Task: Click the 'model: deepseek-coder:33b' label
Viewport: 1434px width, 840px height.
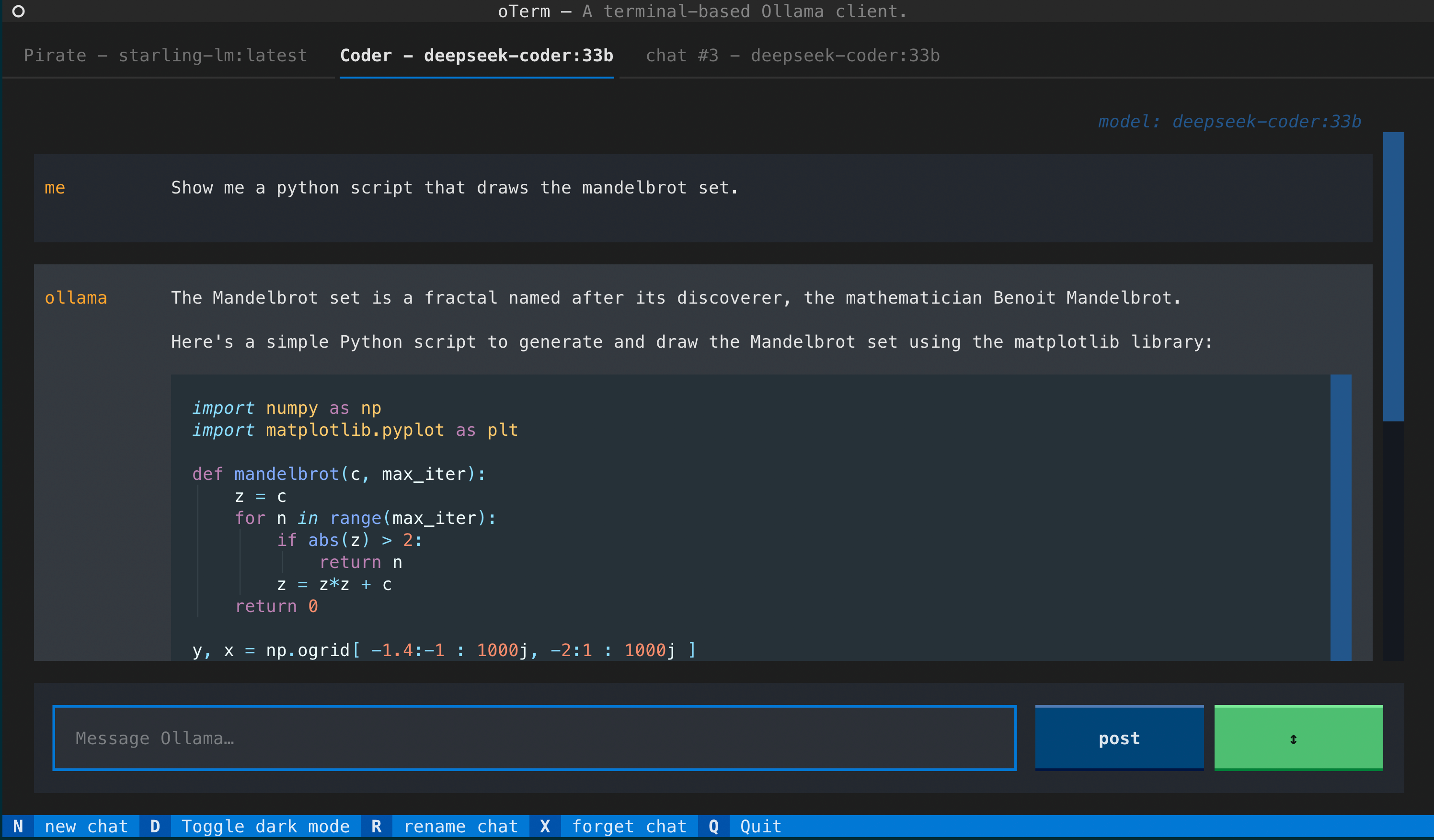Action: (1230, 121)
